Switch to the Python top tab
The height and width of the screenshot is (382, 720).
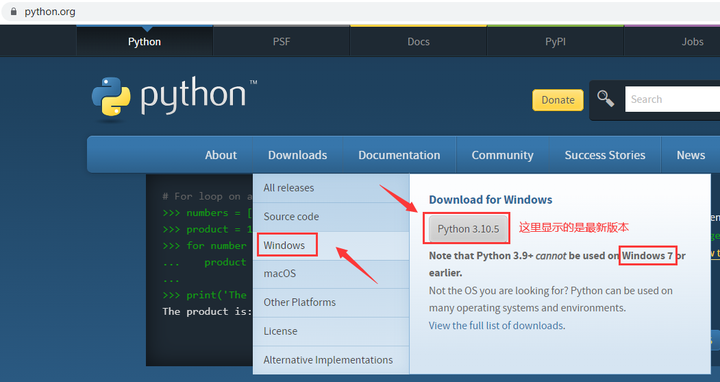click(x=145, y=41)
